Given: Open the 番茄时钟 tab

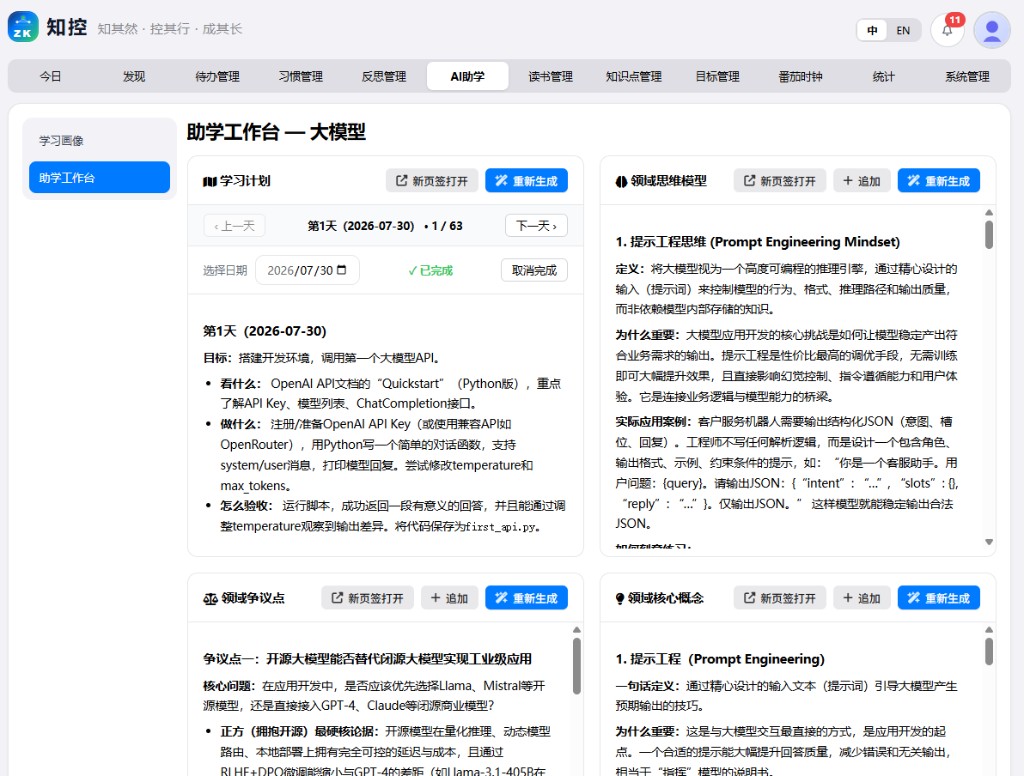Looking at the screenshot, I should 800,76.
